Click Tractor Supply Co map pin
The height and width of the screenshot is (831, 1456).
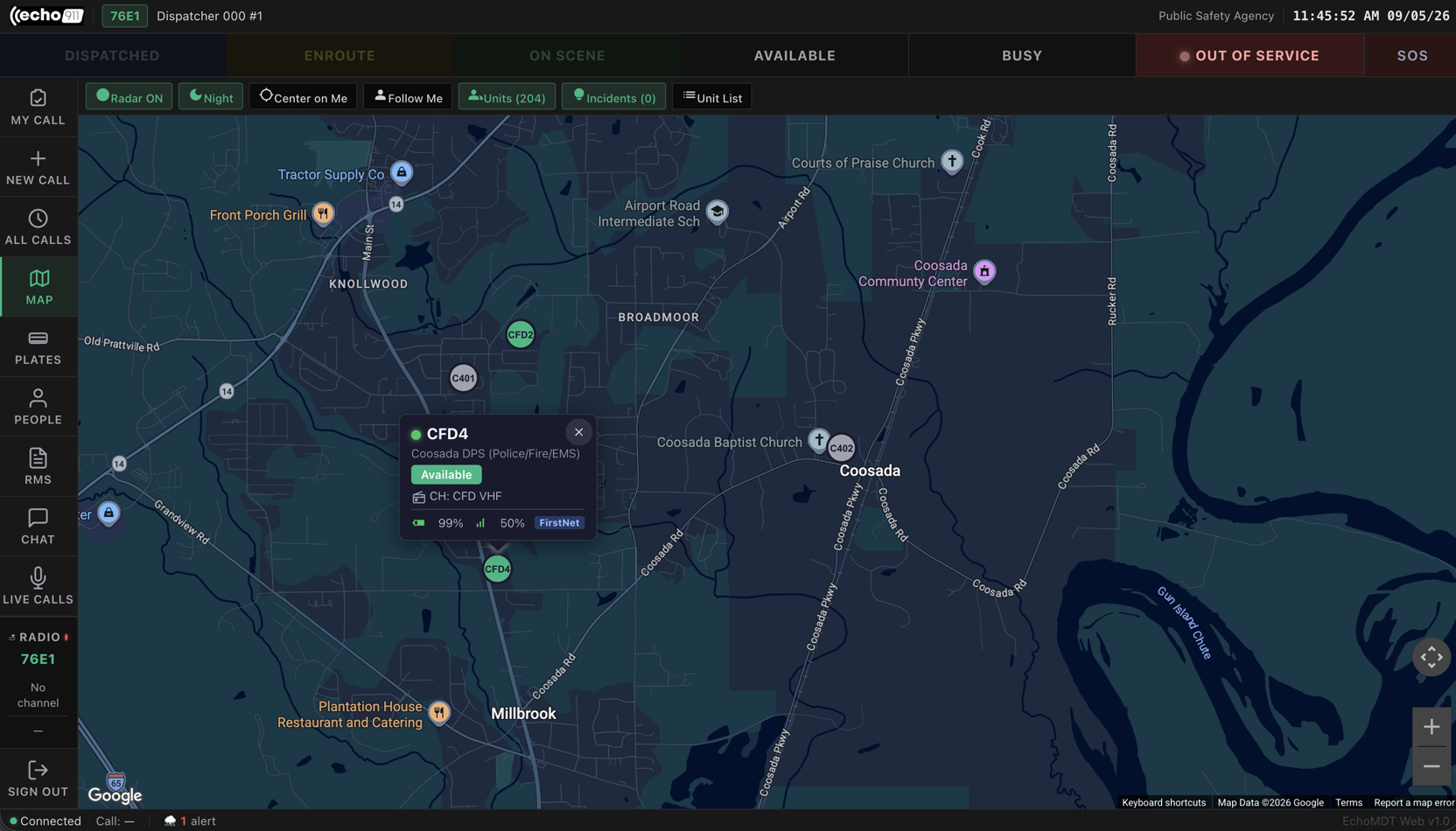point(402,172)
